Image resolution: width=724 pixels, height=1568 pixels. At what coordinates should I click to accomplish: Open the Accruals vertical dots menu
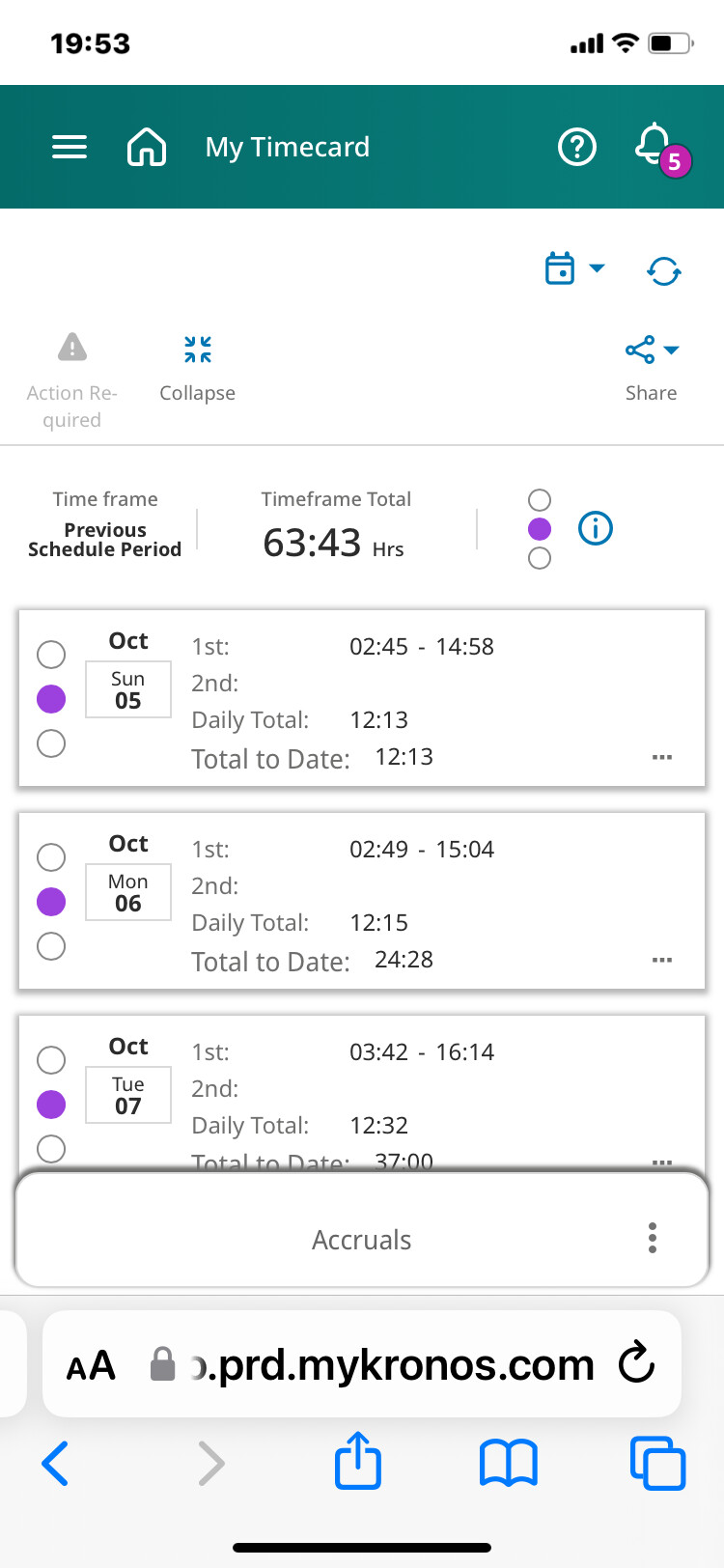(653, 1238)
